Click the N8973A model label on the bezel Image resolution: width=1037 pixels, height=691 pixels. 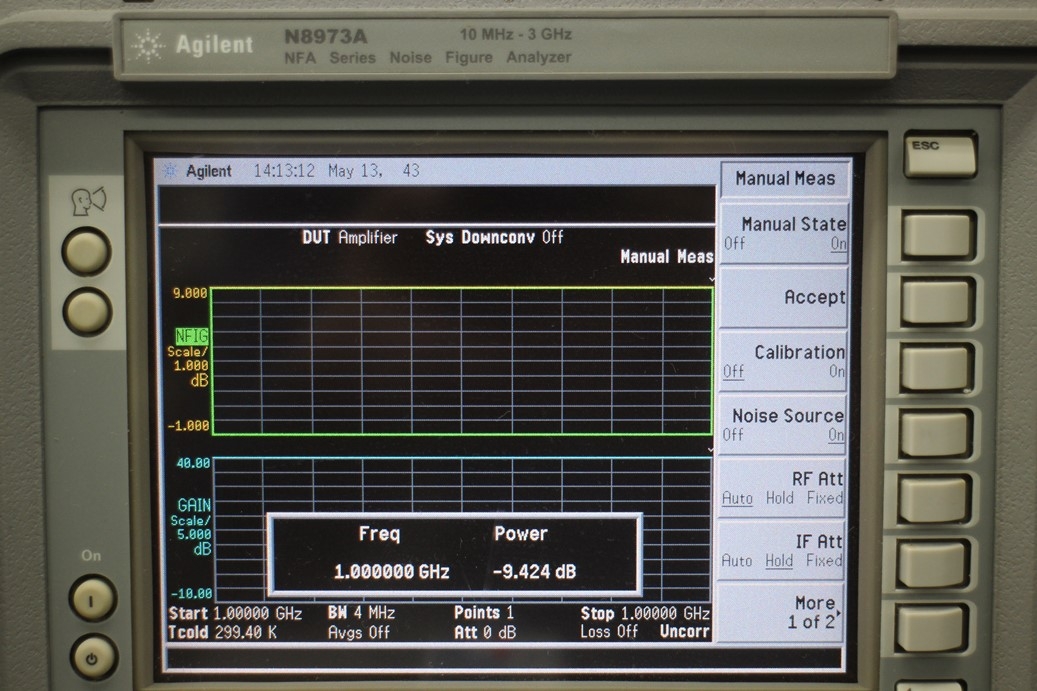(325, 36)
